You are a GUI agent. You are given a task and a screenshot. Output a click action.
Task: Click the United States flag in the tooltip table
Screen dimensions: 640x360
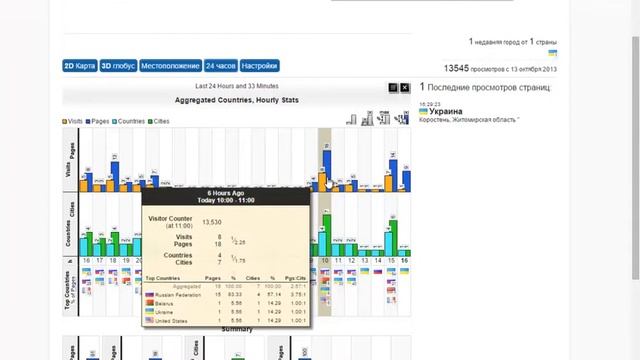(x=149, y=320)
